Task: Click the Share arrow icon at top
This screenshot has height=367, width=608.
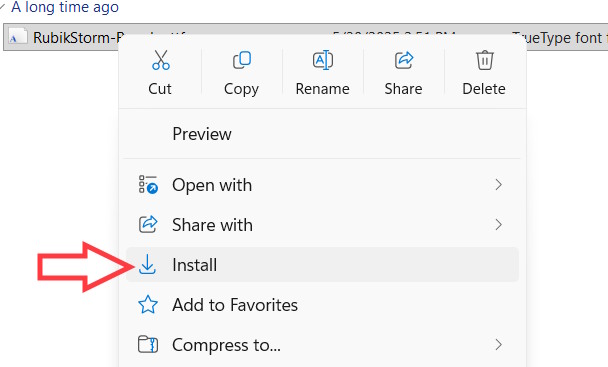Action: click(x=404, y=60)
